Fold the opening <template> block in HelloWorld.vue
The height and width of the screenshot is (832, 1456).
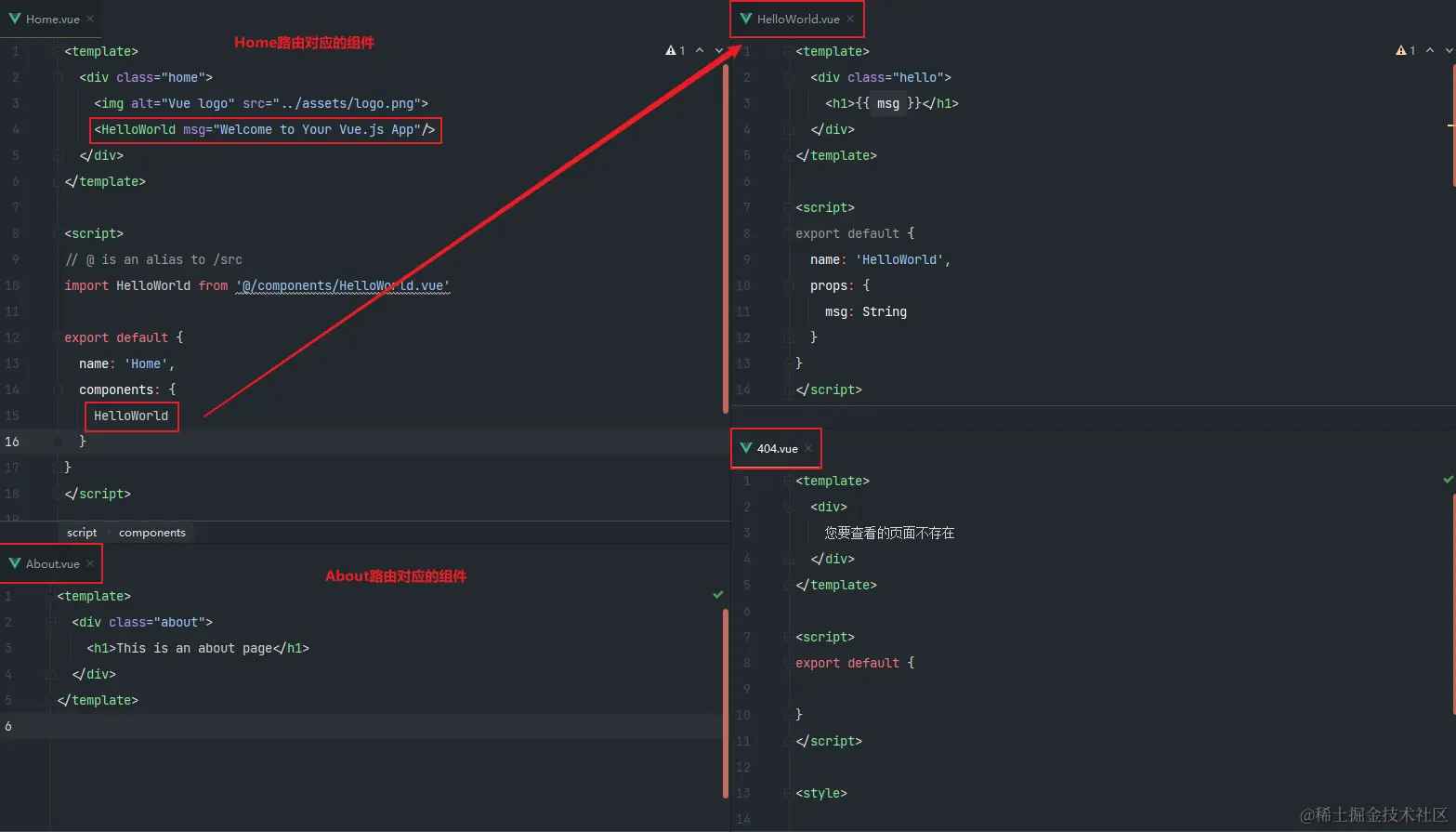click(789, 51)
